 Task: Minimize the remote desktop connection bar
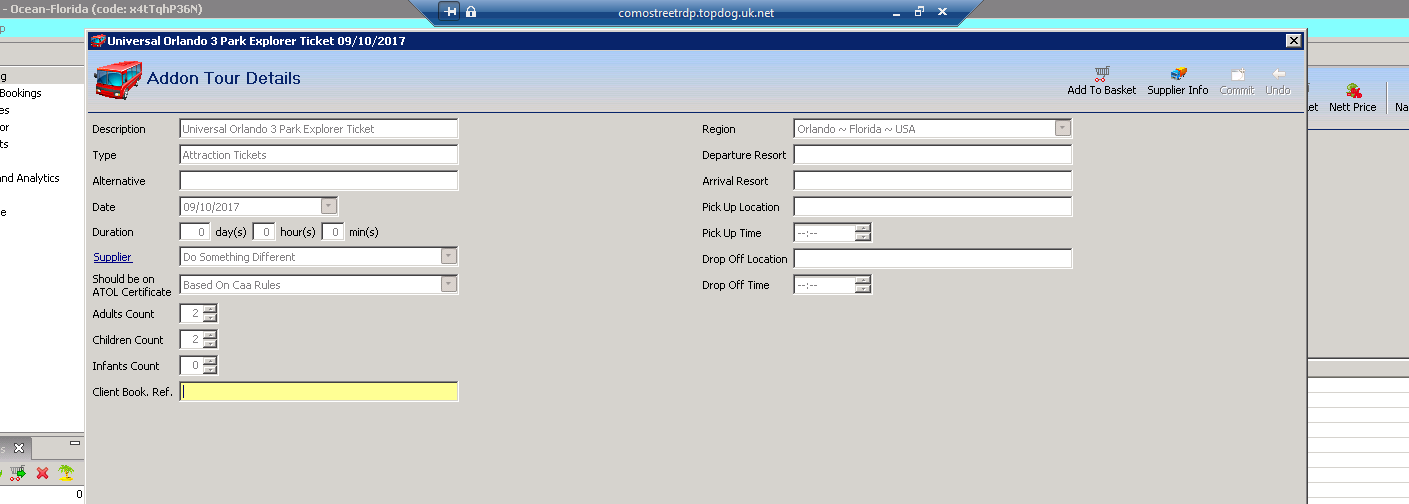897,13
